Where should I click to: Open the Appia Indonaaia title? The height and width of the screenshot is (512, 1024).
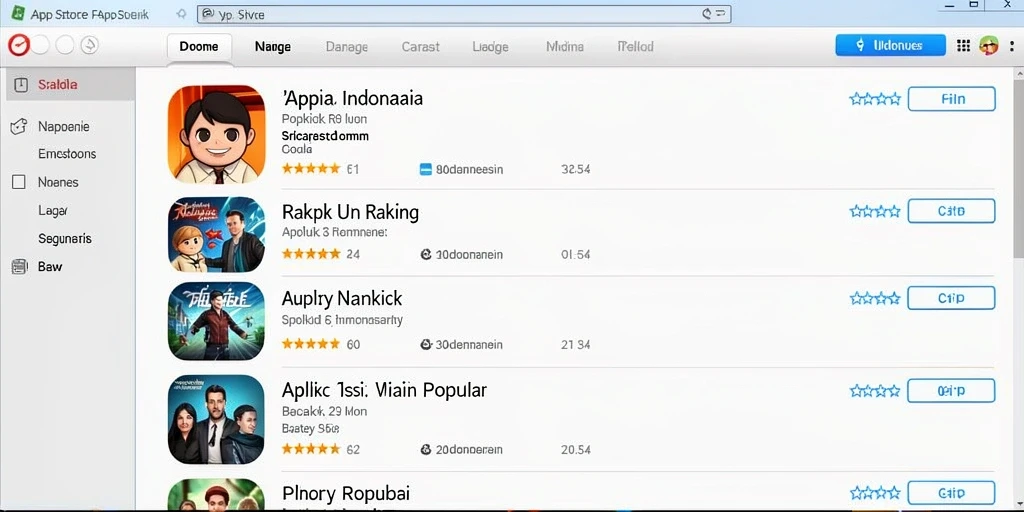coord(353,99)
